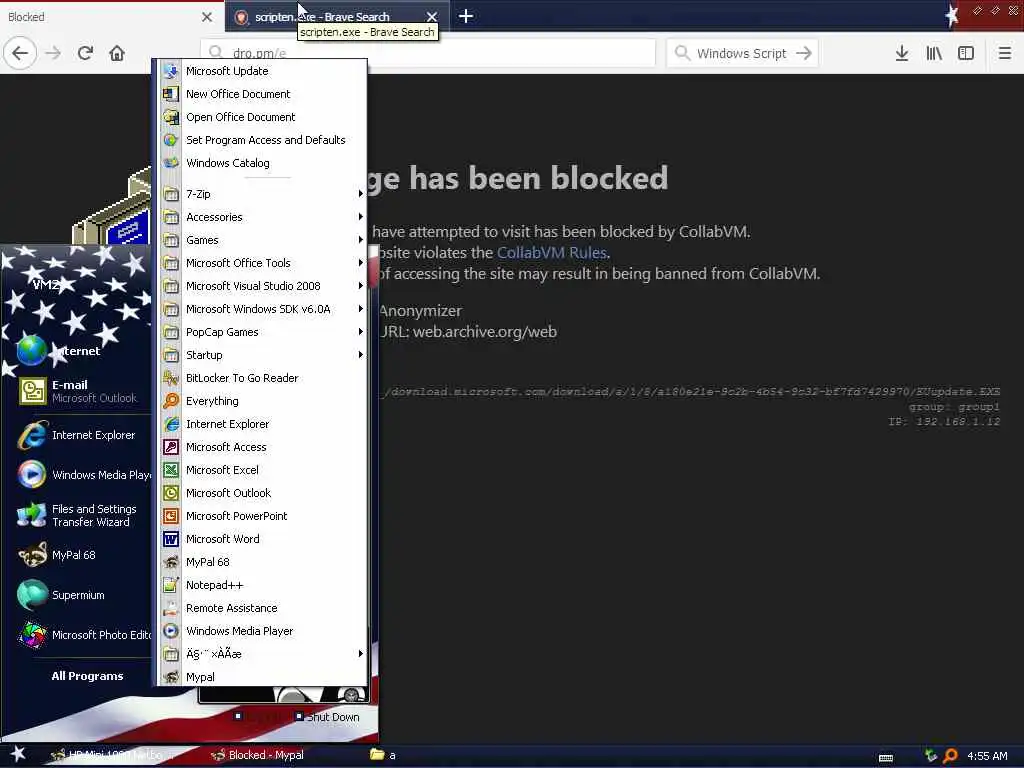Expand Microsoft Visual Studio 2008 submenu
The image size is (1024, 768).
(264, 286)
